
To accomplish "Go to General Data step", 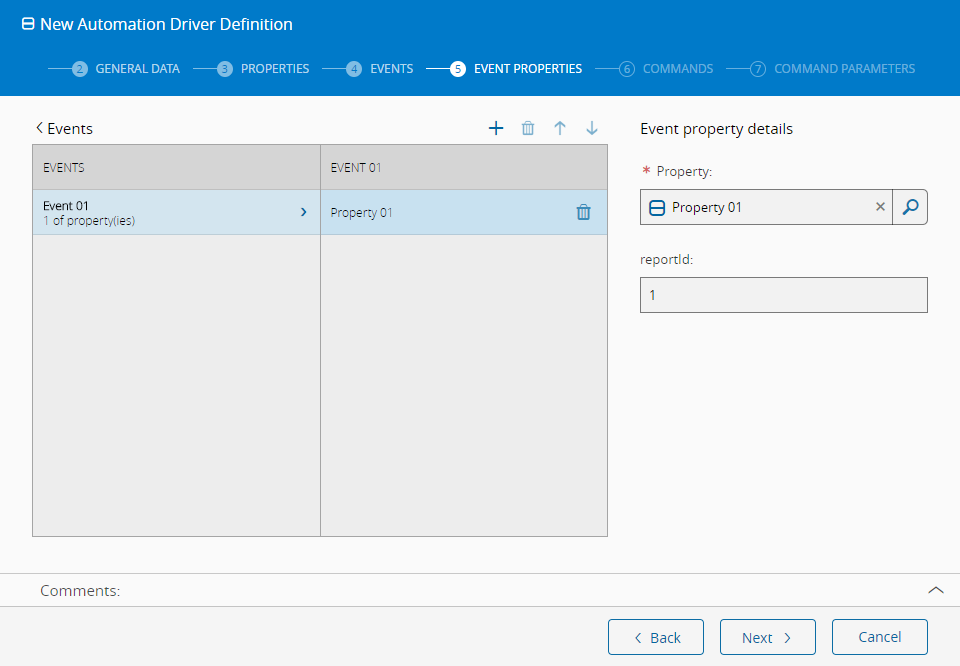I will pyautogui.click(x=126, y=69).
